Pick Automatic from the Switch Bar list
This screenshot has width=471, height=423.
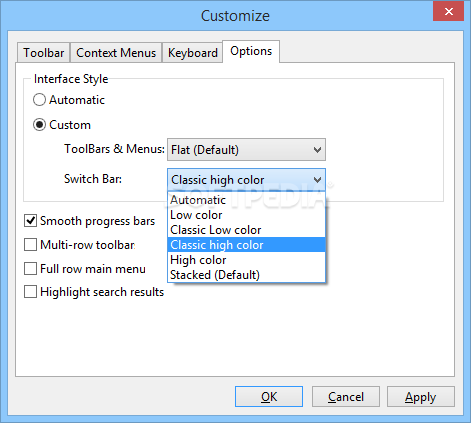click(246, 200)
